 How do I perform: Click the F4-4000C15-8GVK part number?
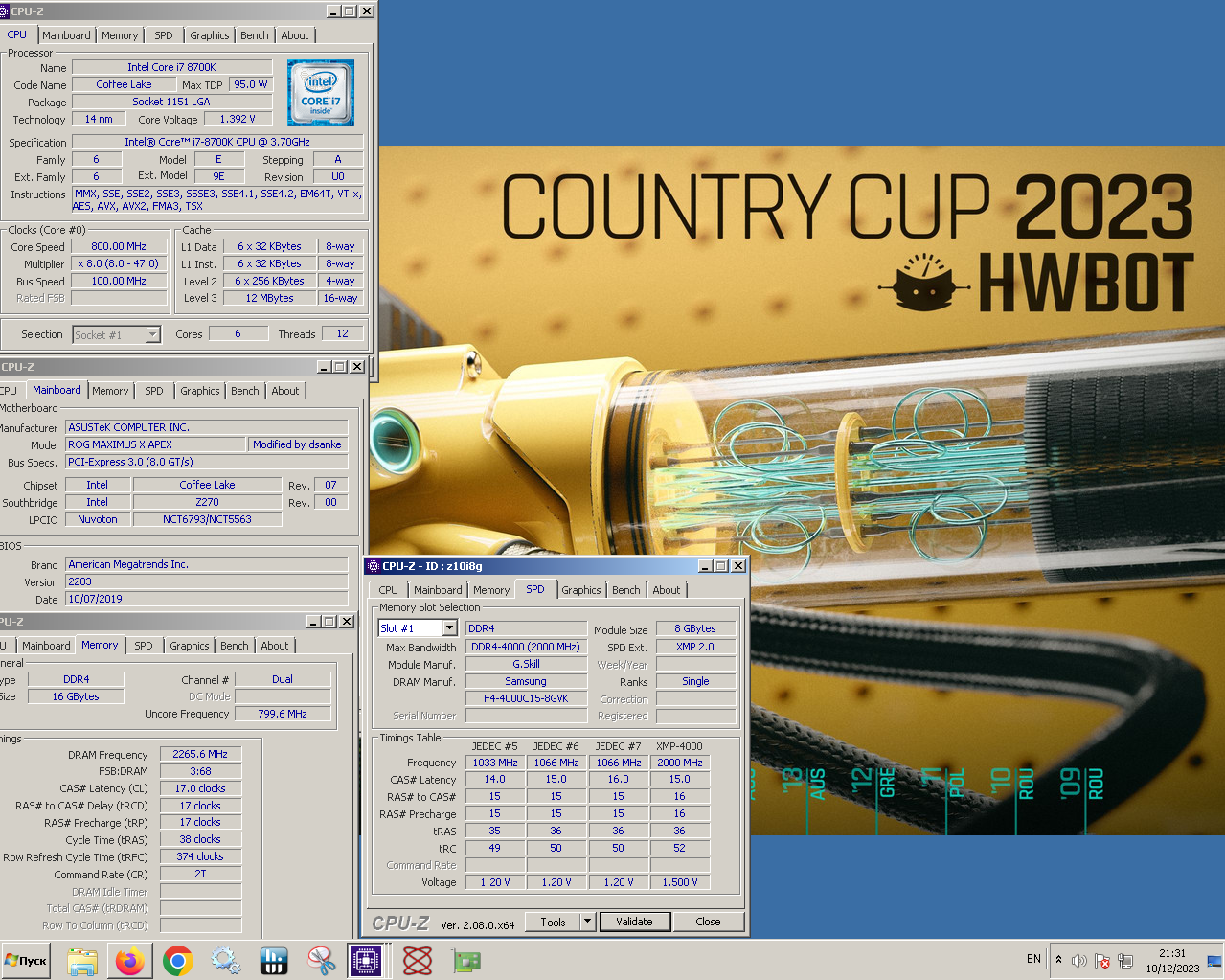526,698
